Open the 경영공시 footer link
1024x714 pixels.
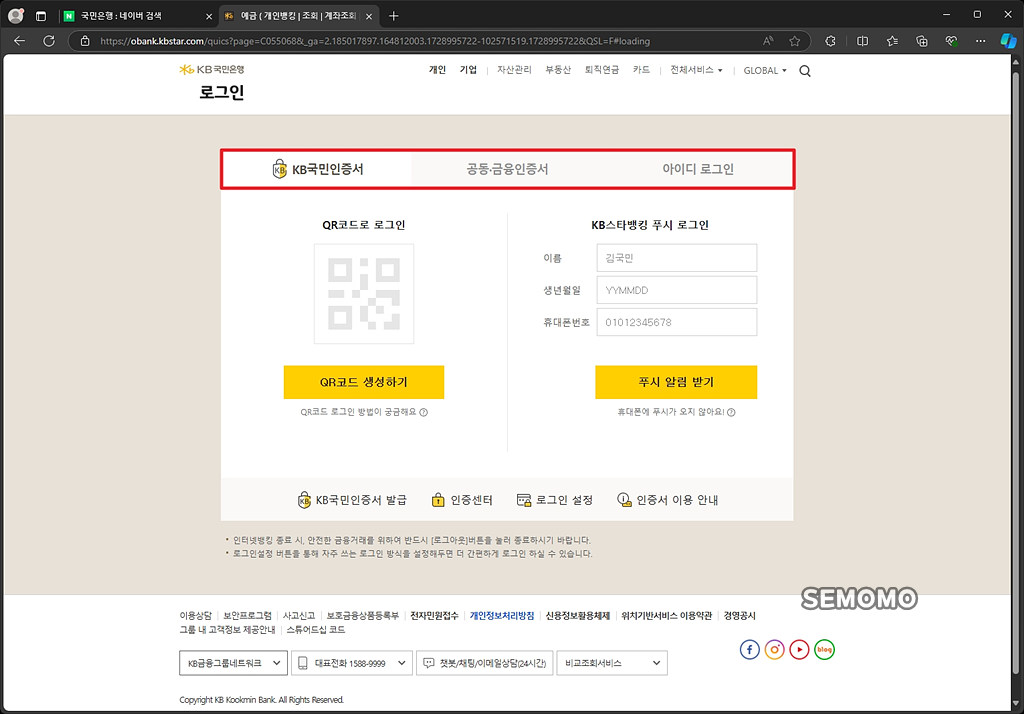[x=739, y=615]
